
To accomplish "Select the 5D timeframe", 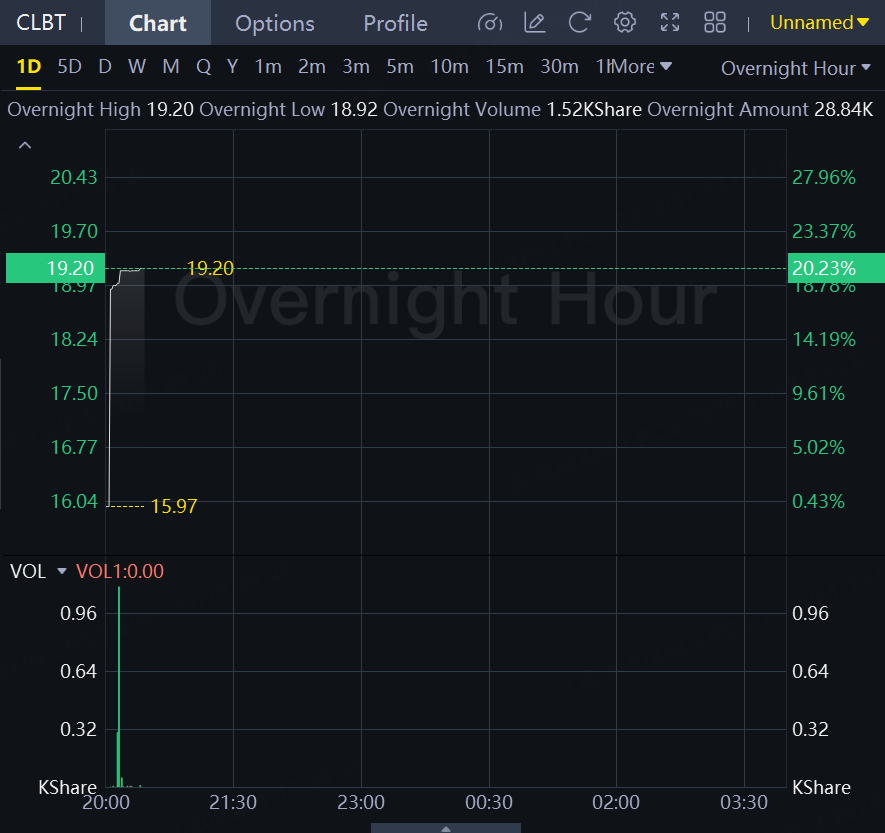I will click(69, 67).
